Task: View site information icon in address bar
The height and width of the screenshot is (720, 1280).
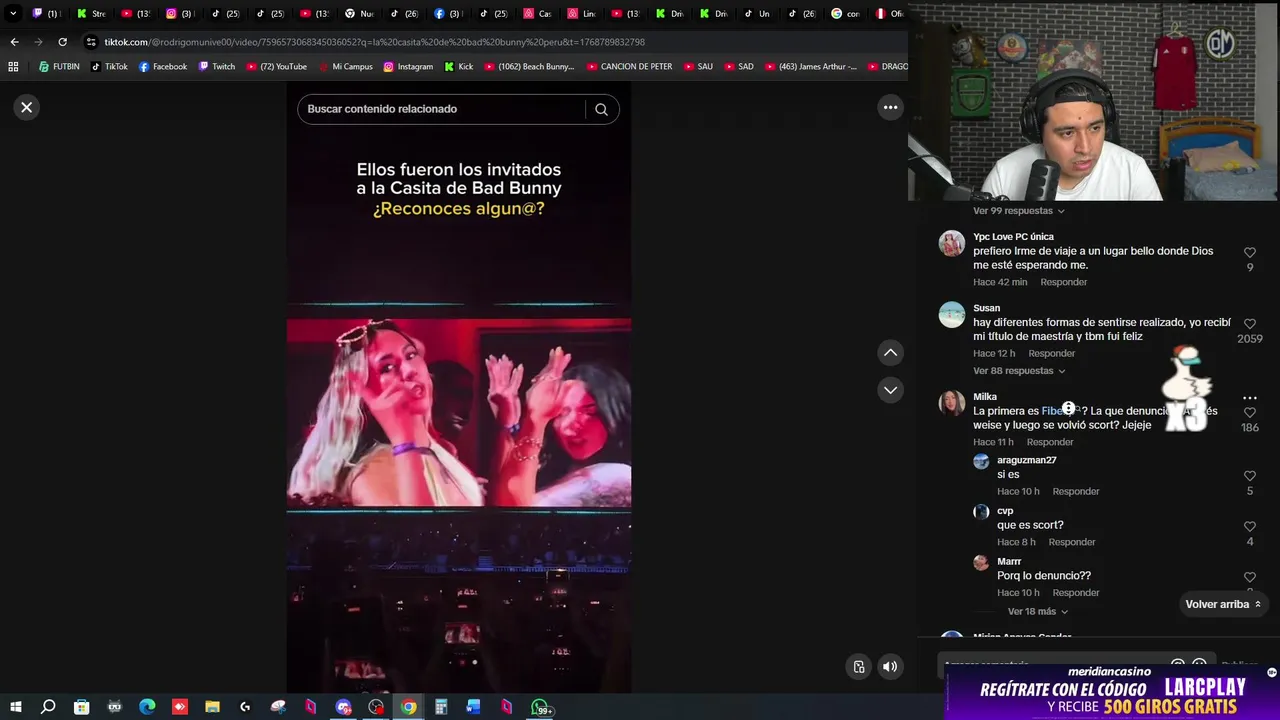Action: click(x=91, y=42)
